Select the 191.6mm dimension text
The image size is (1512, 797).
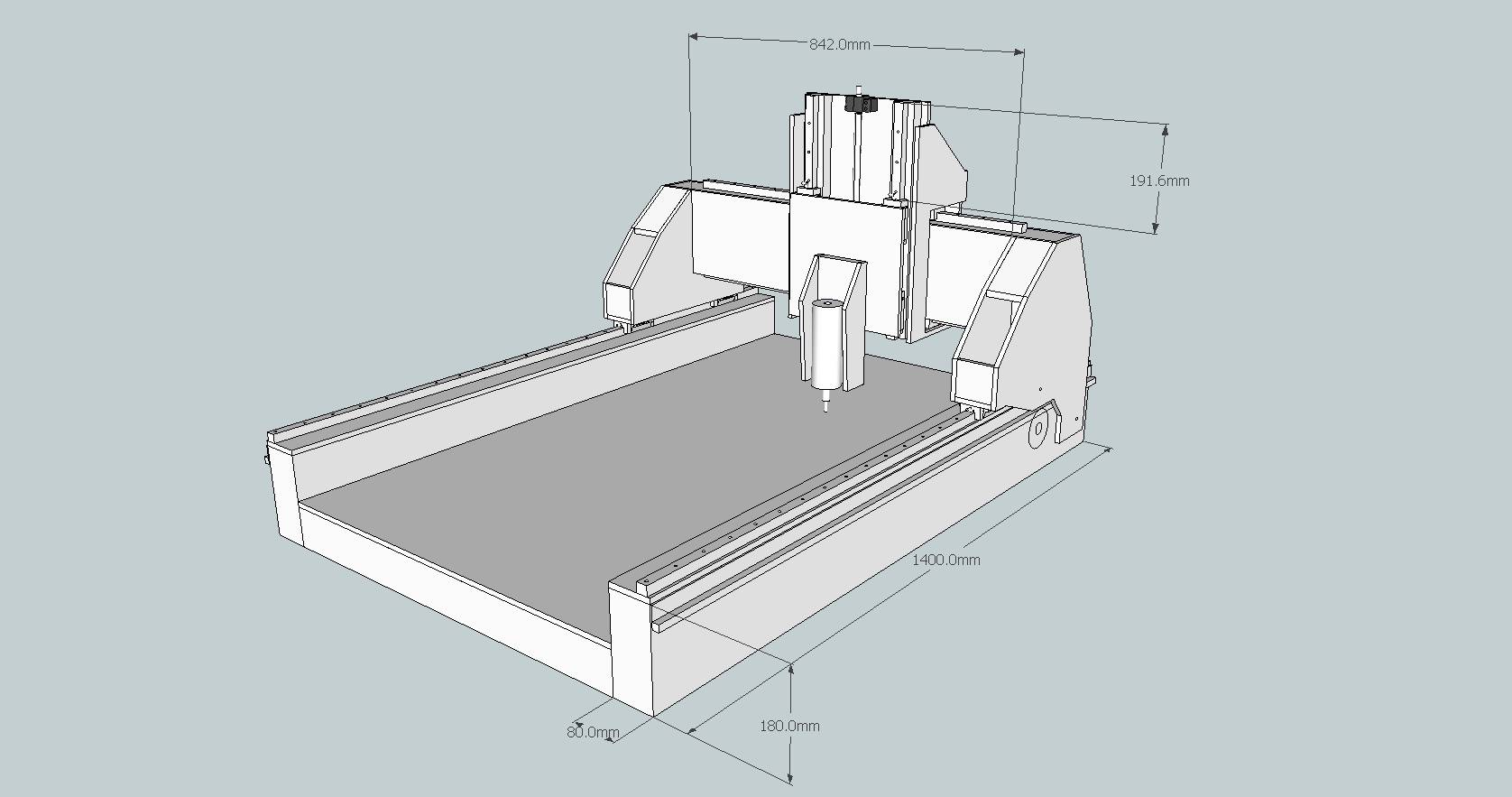[1159, 181]
